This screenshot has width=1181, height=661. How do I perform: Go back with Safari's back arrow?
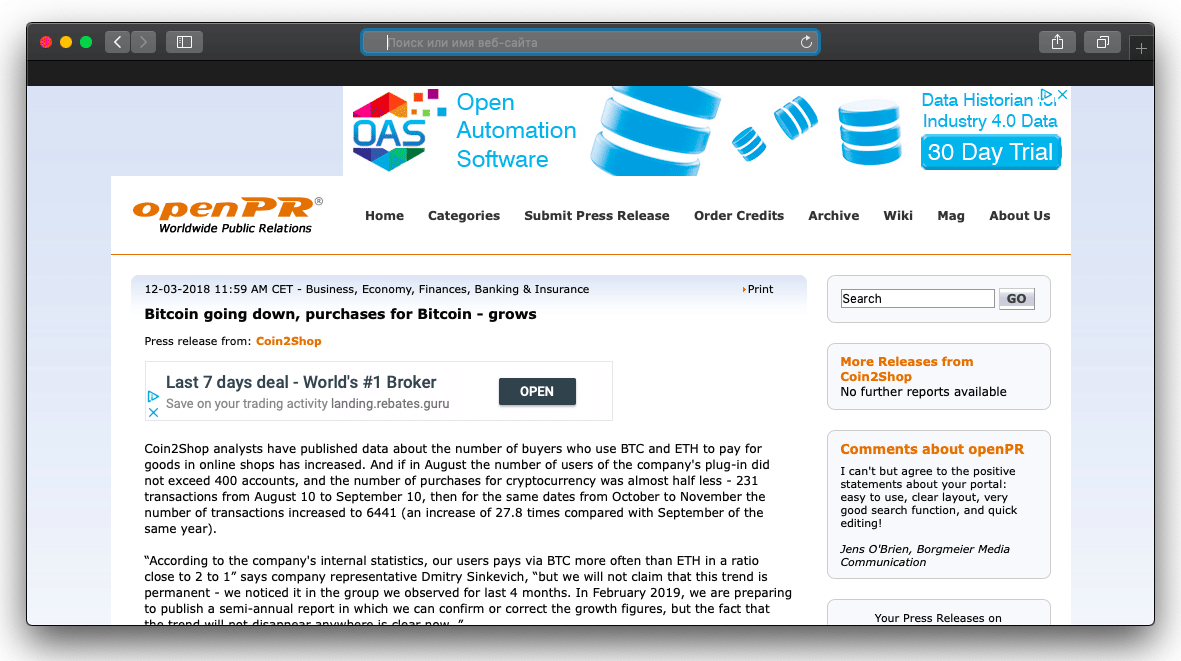pos(117,42)
